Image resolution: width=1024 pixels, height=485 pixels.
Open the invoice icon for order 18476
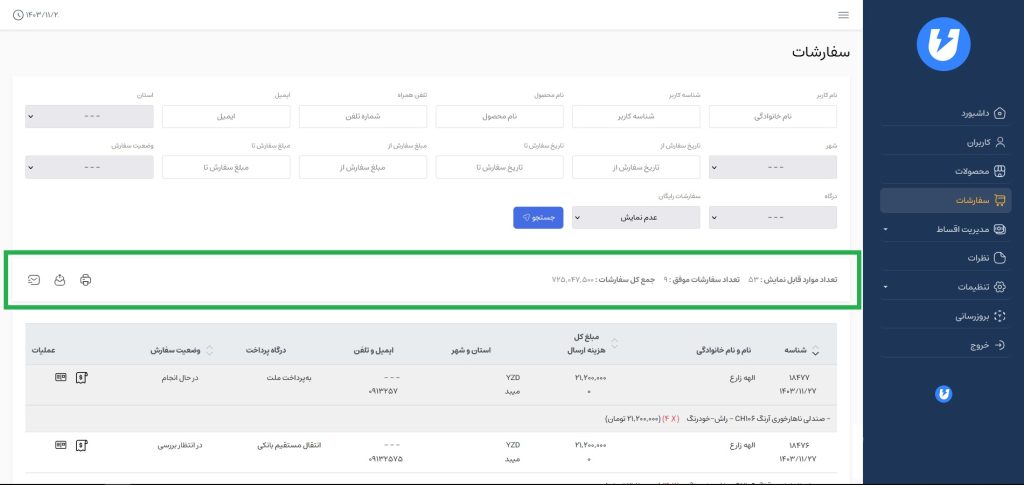click(81, 443)
